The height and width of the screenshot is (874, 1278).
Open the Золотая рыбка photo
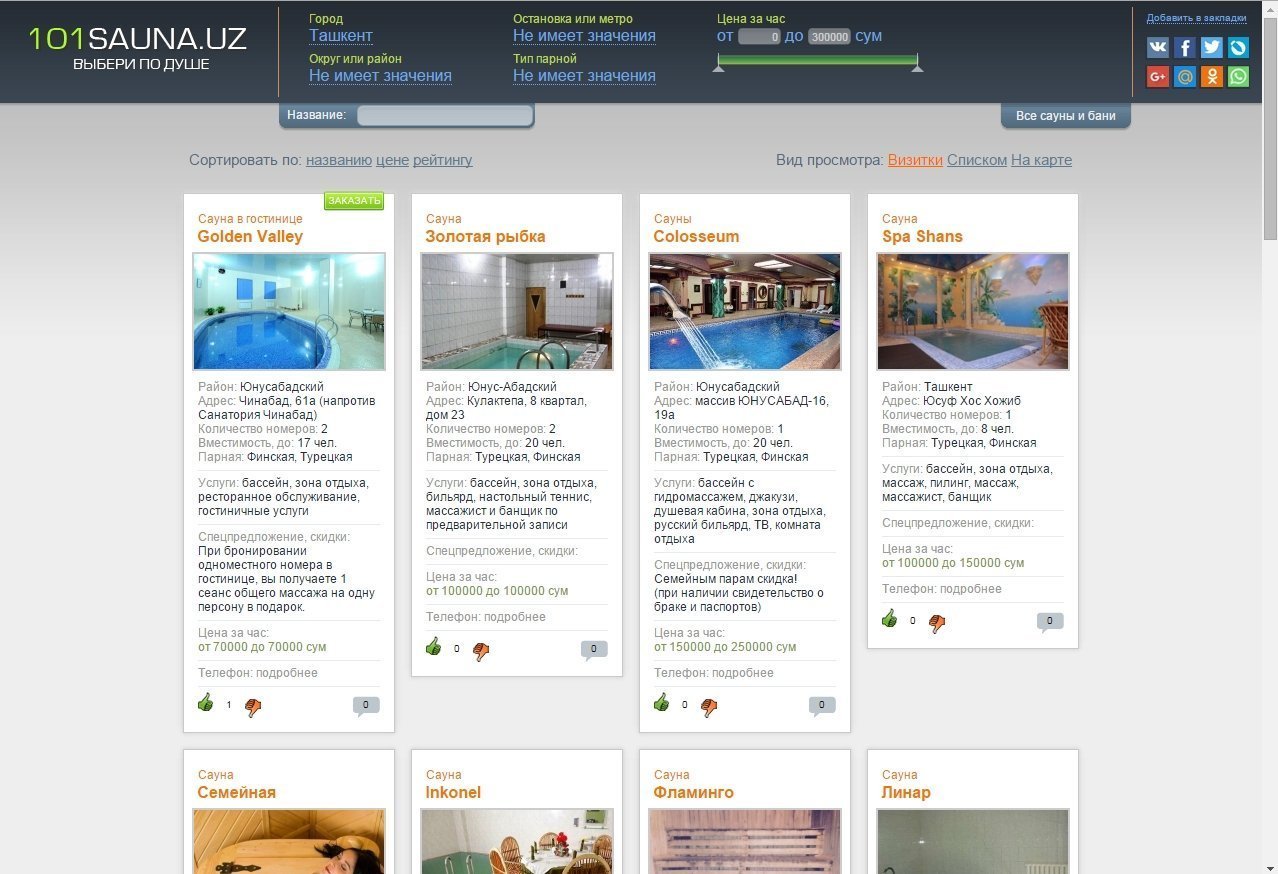pos(517,311)
